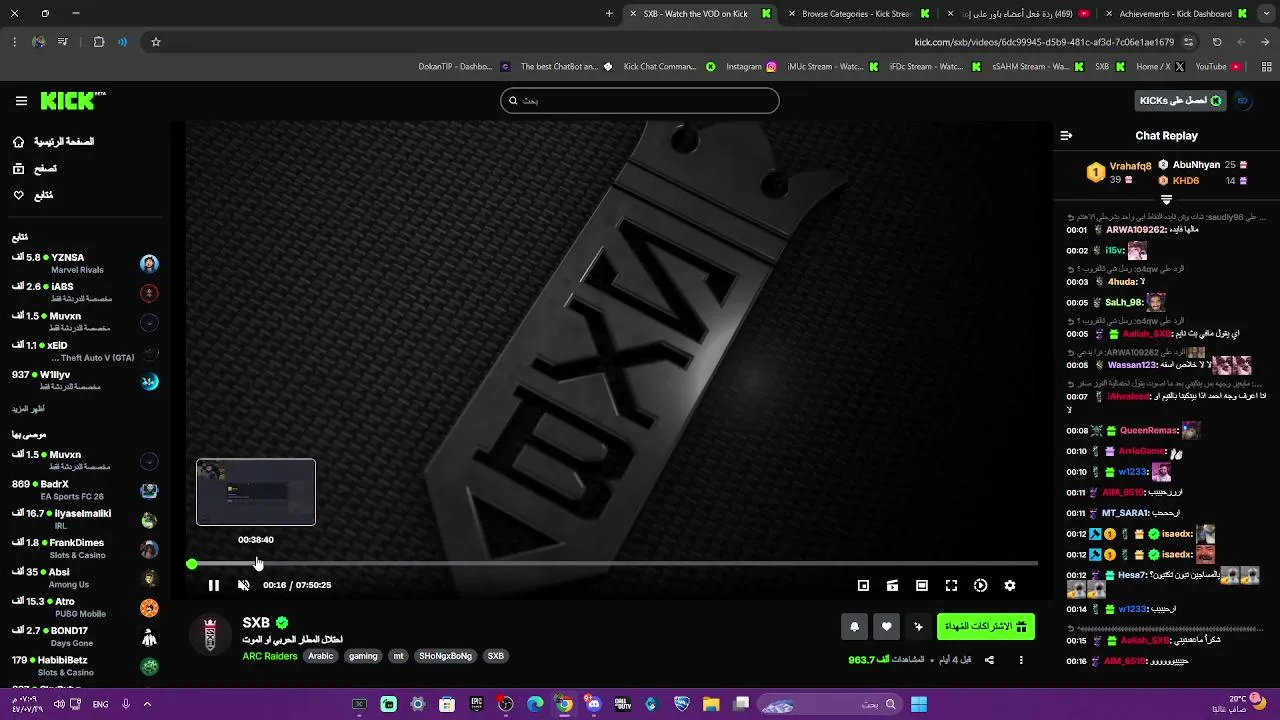The image size is (1280, 720).
Task: Open video more options menu
Action: pos(1021,660)
